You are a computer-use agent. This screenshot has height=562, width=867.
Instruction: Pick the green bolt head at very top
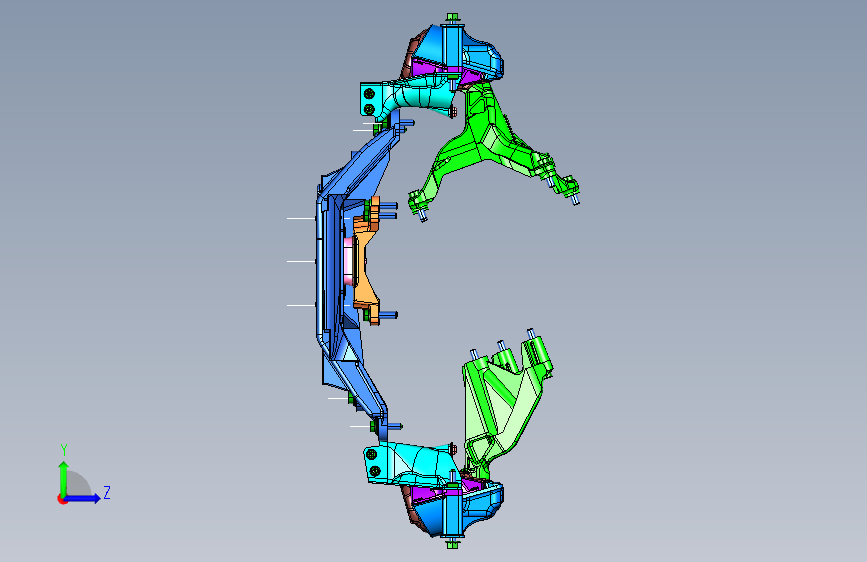coord(452,17)
